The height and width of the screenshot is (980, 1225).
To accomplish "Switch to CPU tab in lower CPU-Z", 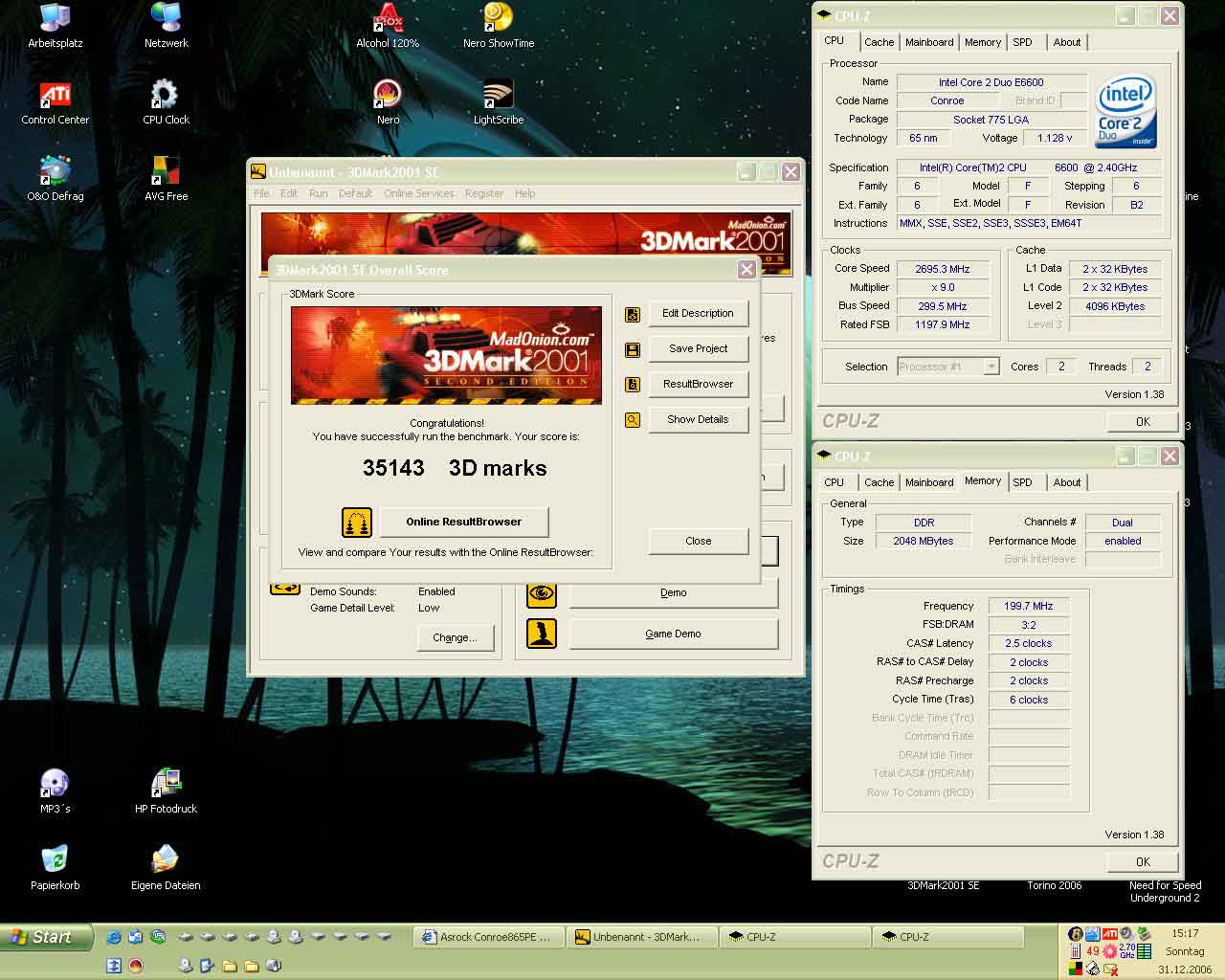I will pyautogui.click(x=835, y=482).
